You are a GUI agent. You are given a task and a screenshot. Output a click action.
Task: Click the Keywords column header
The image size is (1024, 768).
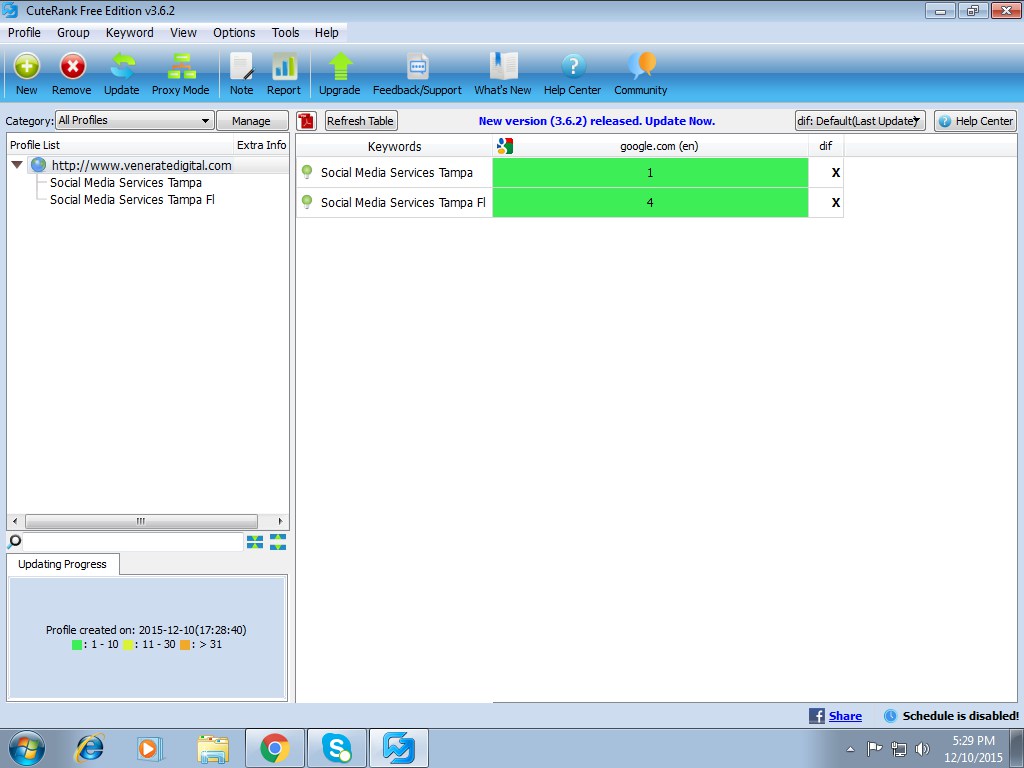[394, 146]
